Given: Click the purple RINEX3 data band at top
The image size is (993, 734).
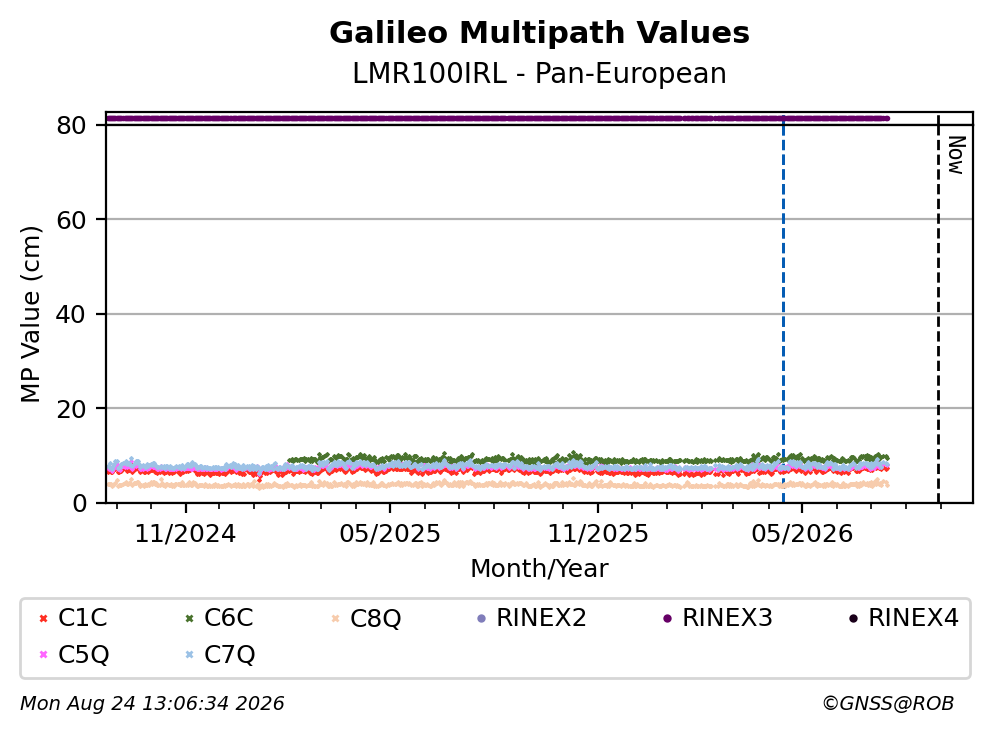Looking at the screenshot, I should coord(497,118).
